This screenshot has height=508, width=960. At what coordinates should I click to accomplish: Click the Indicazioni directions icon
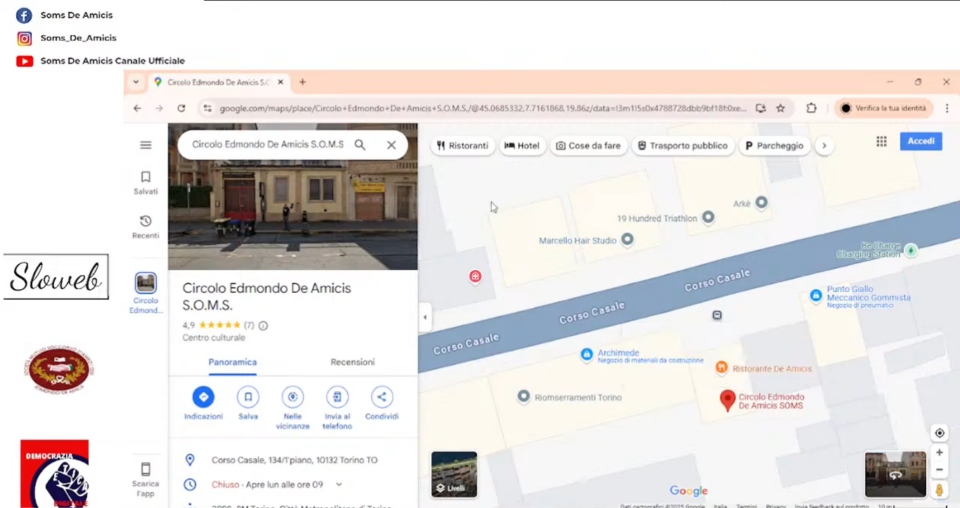pyautogui.click(x=203, y=397)
